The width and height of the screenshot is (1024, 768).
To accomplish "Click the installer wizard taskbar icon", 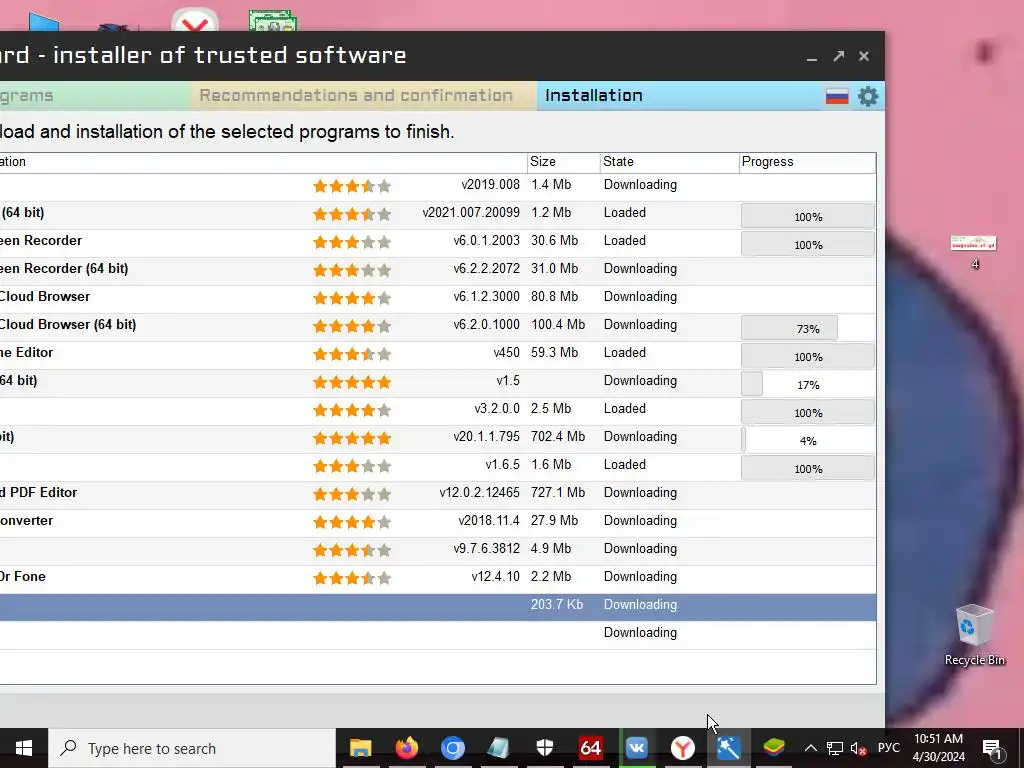I will tap(728, 748).
